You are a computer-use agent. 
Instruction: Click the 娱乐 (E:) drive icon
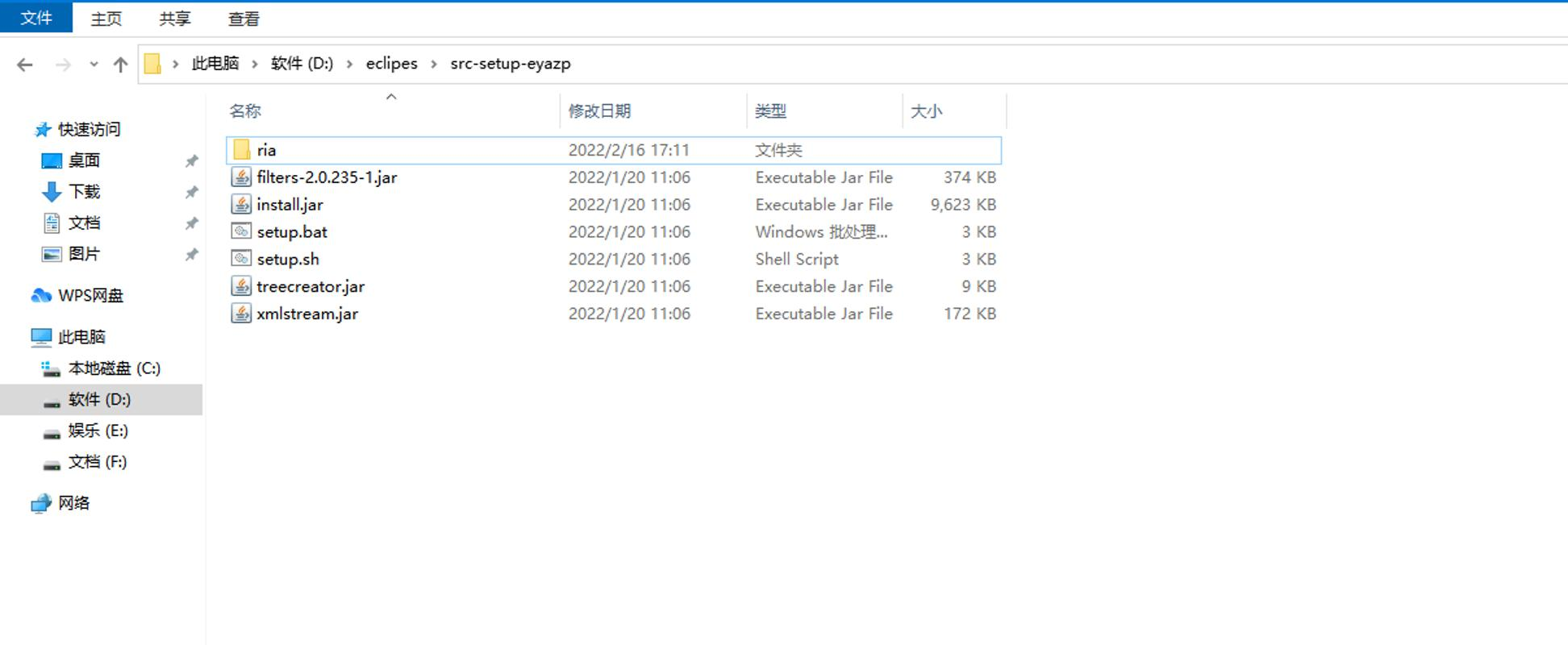52,434
